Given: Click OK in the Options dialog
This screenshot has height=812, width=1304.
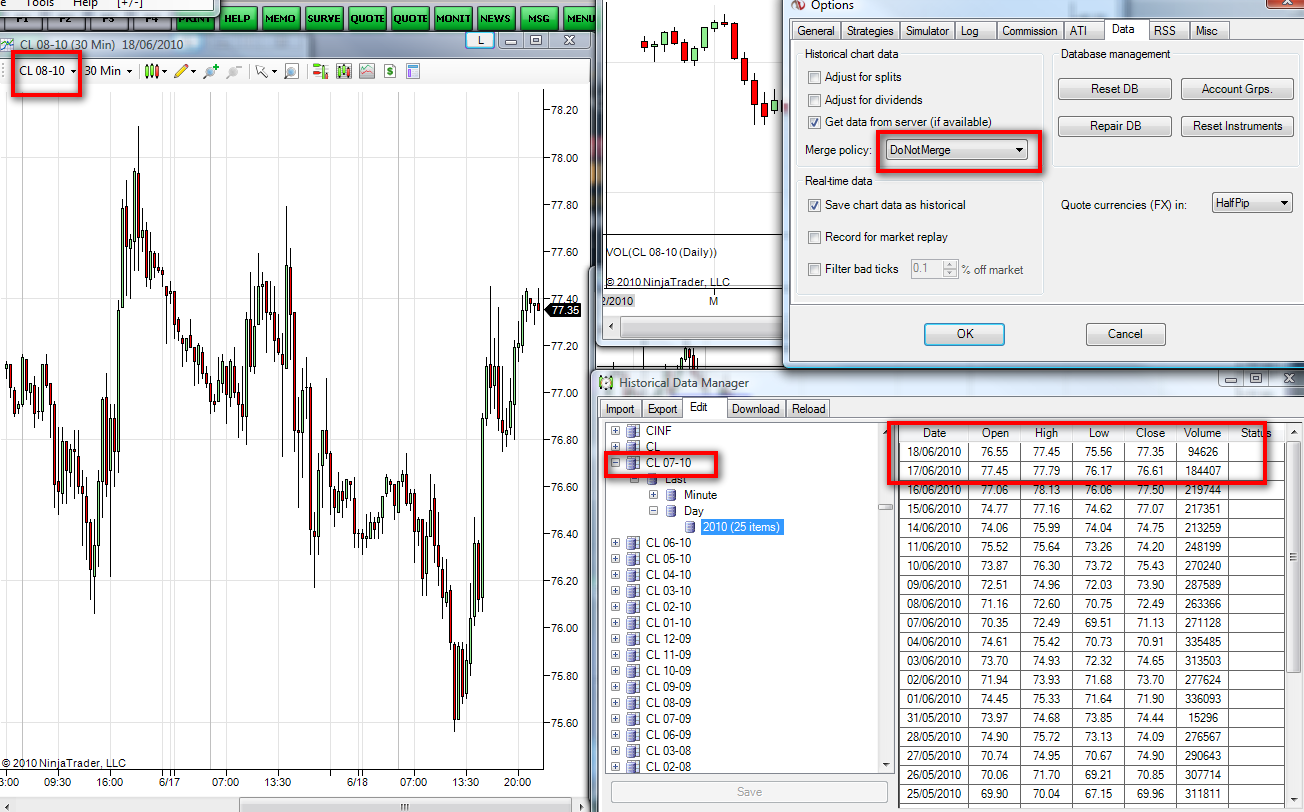Looking at the screenshot, I should click(964, 334).
